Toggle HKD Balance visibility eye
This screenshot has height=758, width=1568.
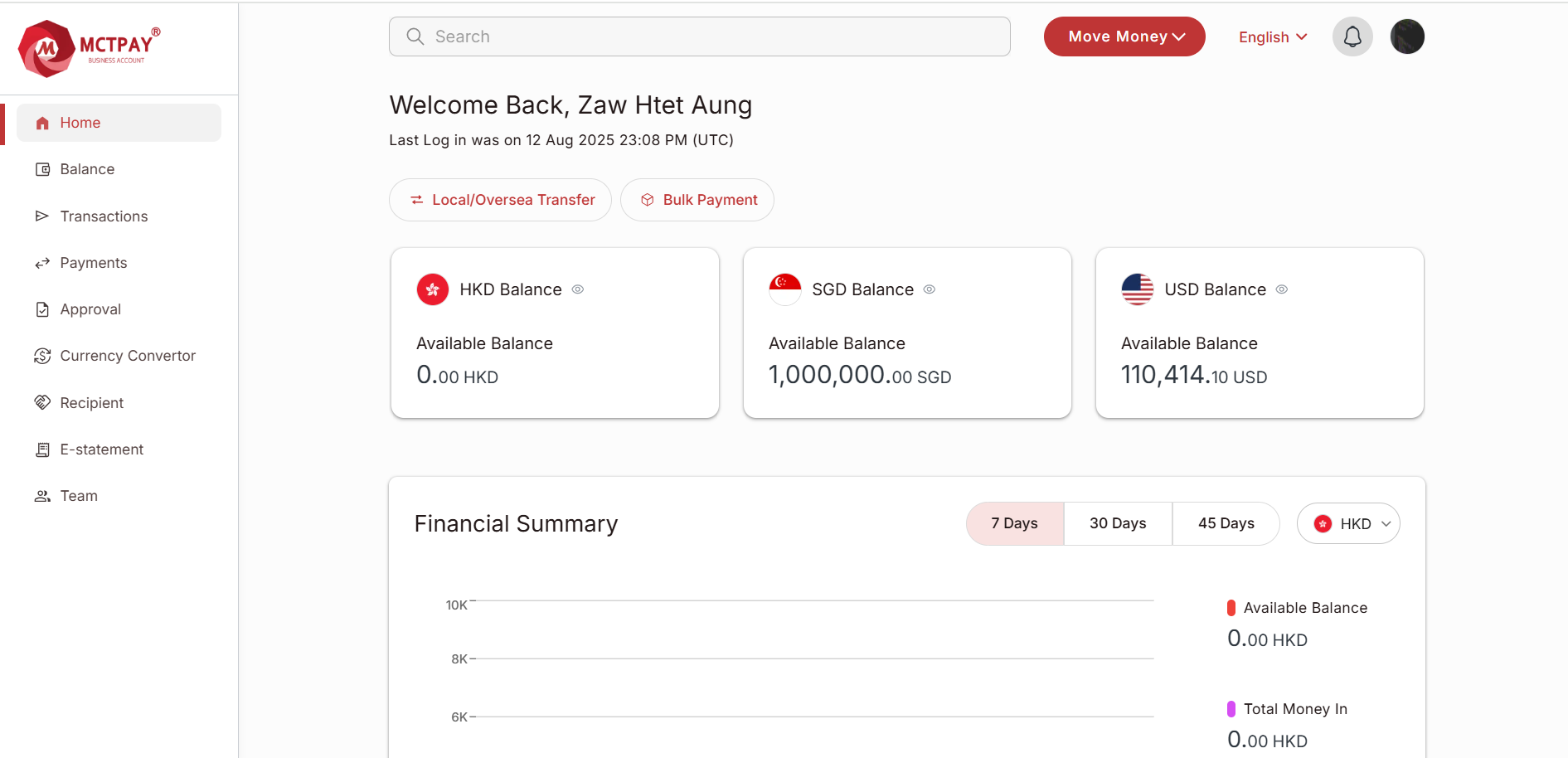[x=578, y=289]
